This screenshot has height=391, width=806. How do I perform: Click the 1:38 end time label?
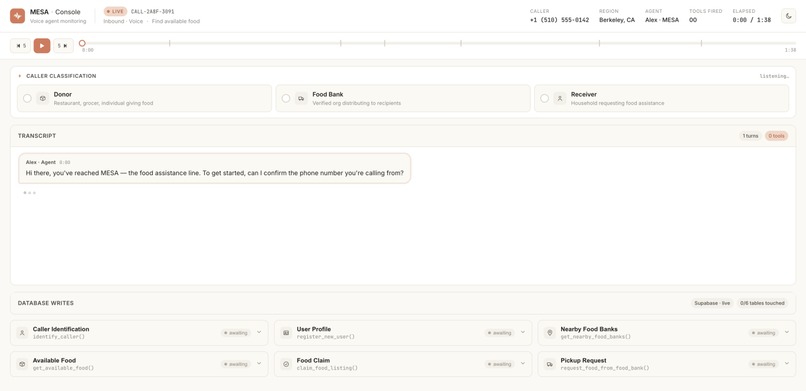click(790, 50)
